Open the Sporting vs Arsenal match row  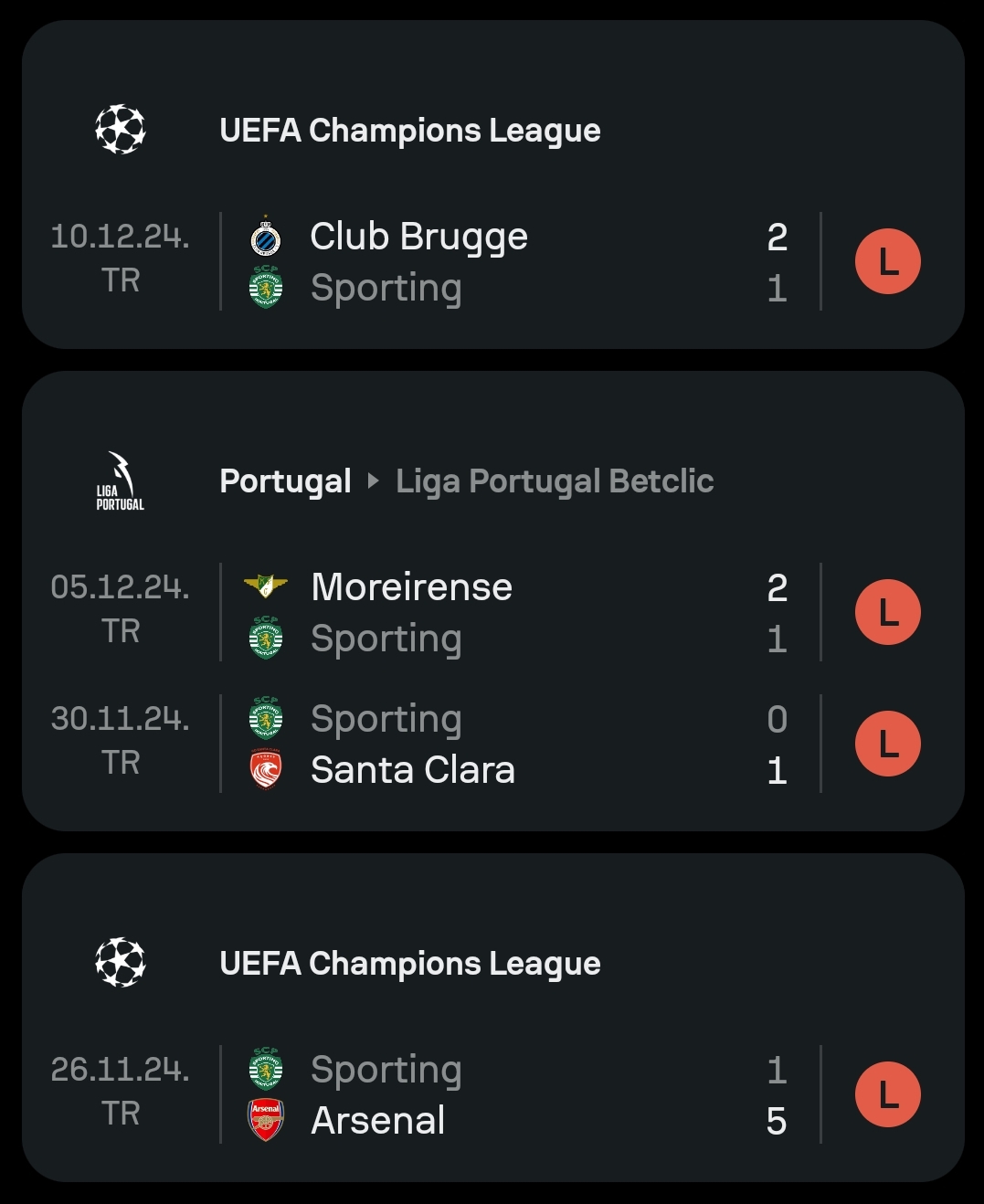pos(493,1094)
